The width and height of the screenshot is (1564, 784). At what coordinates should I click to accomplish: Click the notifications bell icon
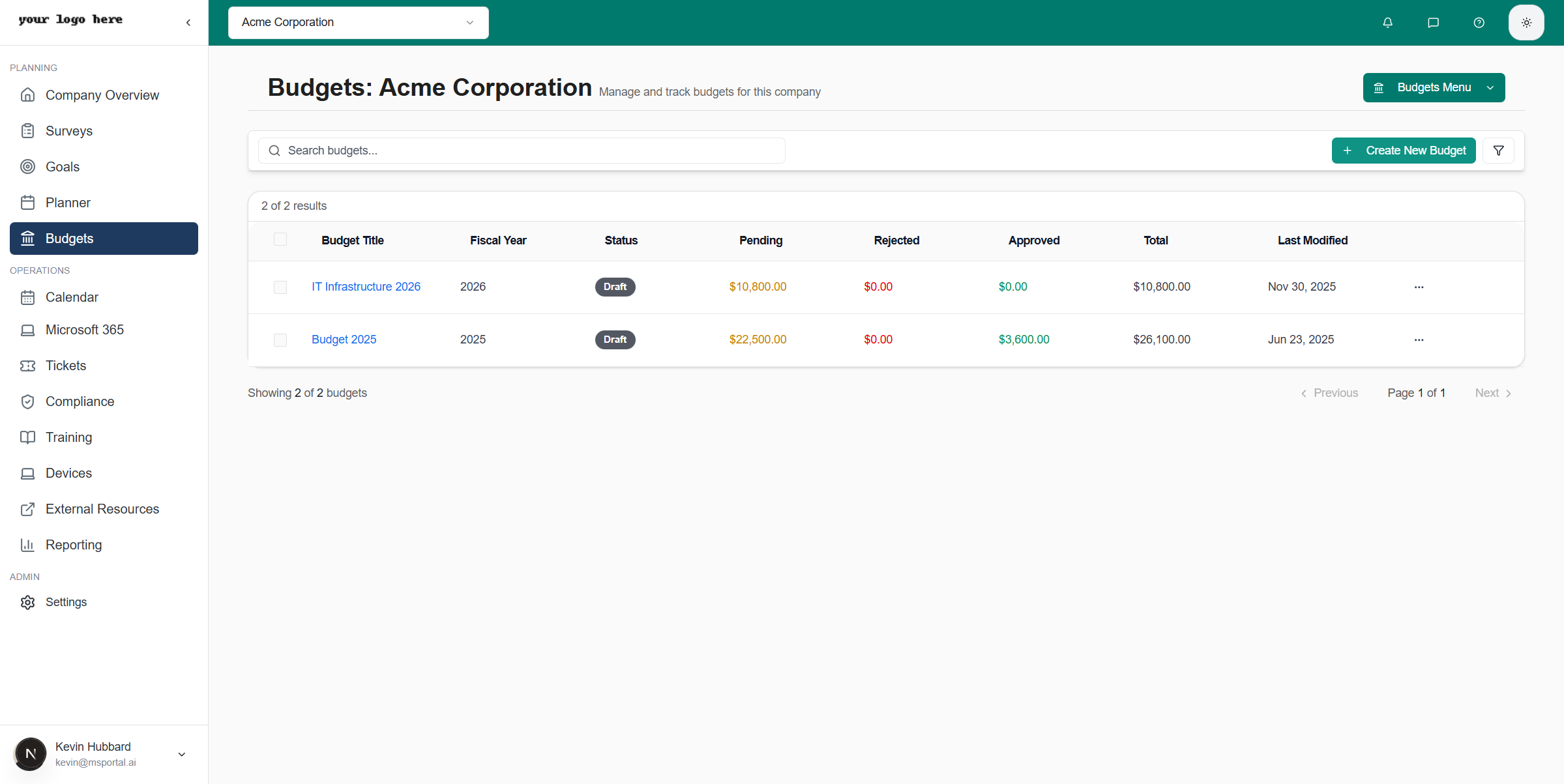1387,23
